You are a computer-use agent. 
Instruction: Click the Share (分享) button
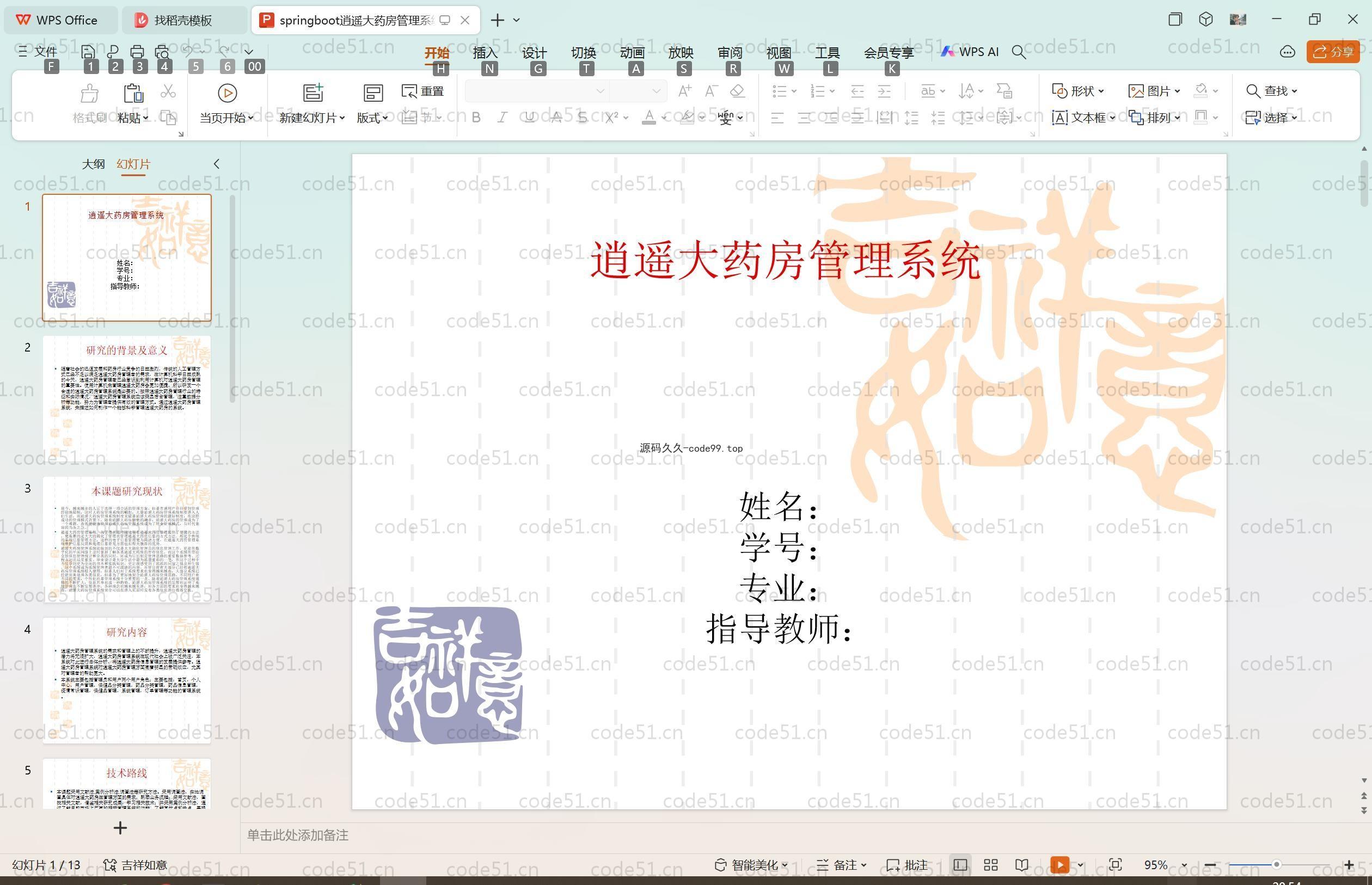click(x=1333, y=52)
